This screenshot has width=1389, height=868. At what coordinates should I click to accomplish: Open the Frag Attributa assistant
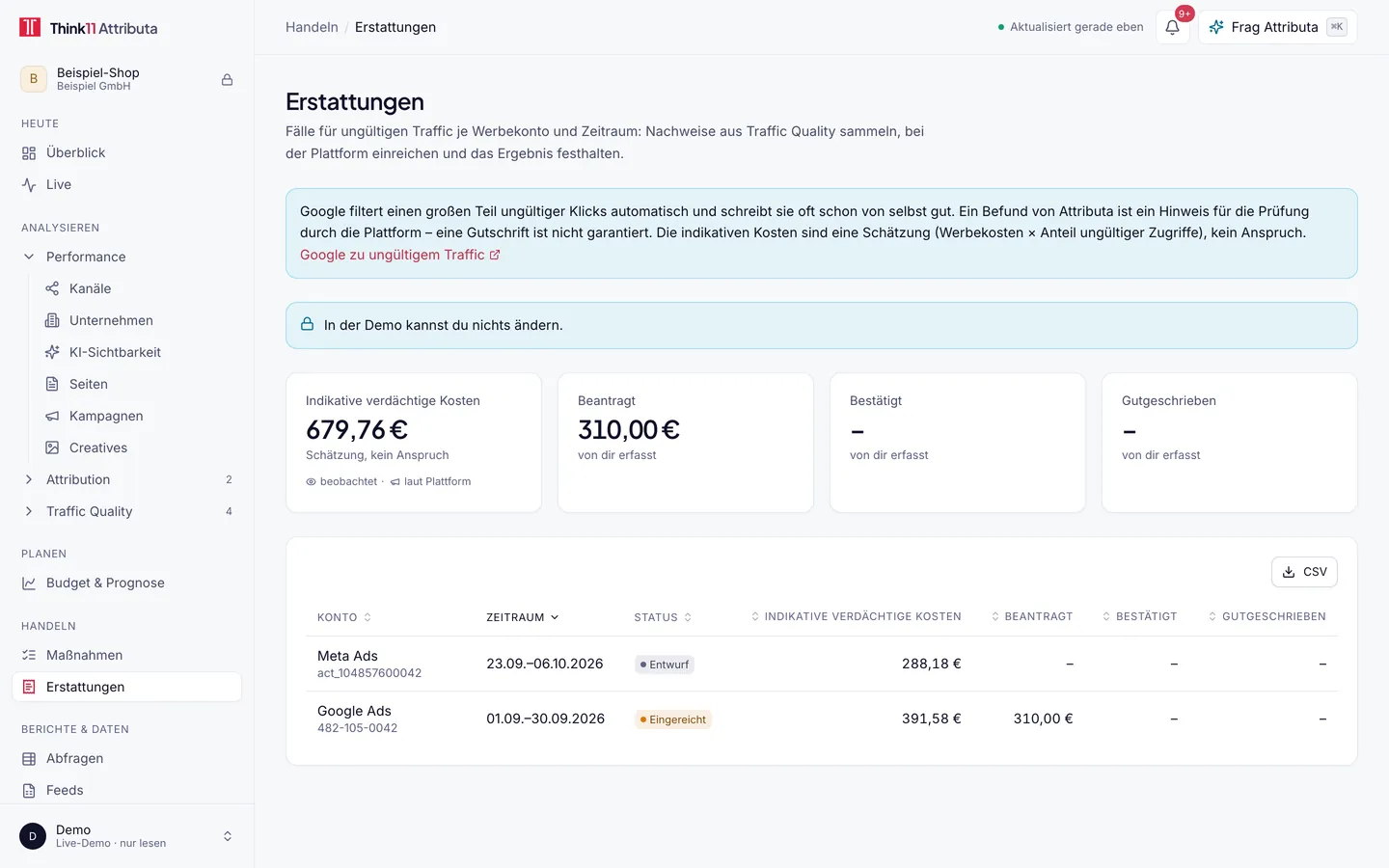[1277, 27]
